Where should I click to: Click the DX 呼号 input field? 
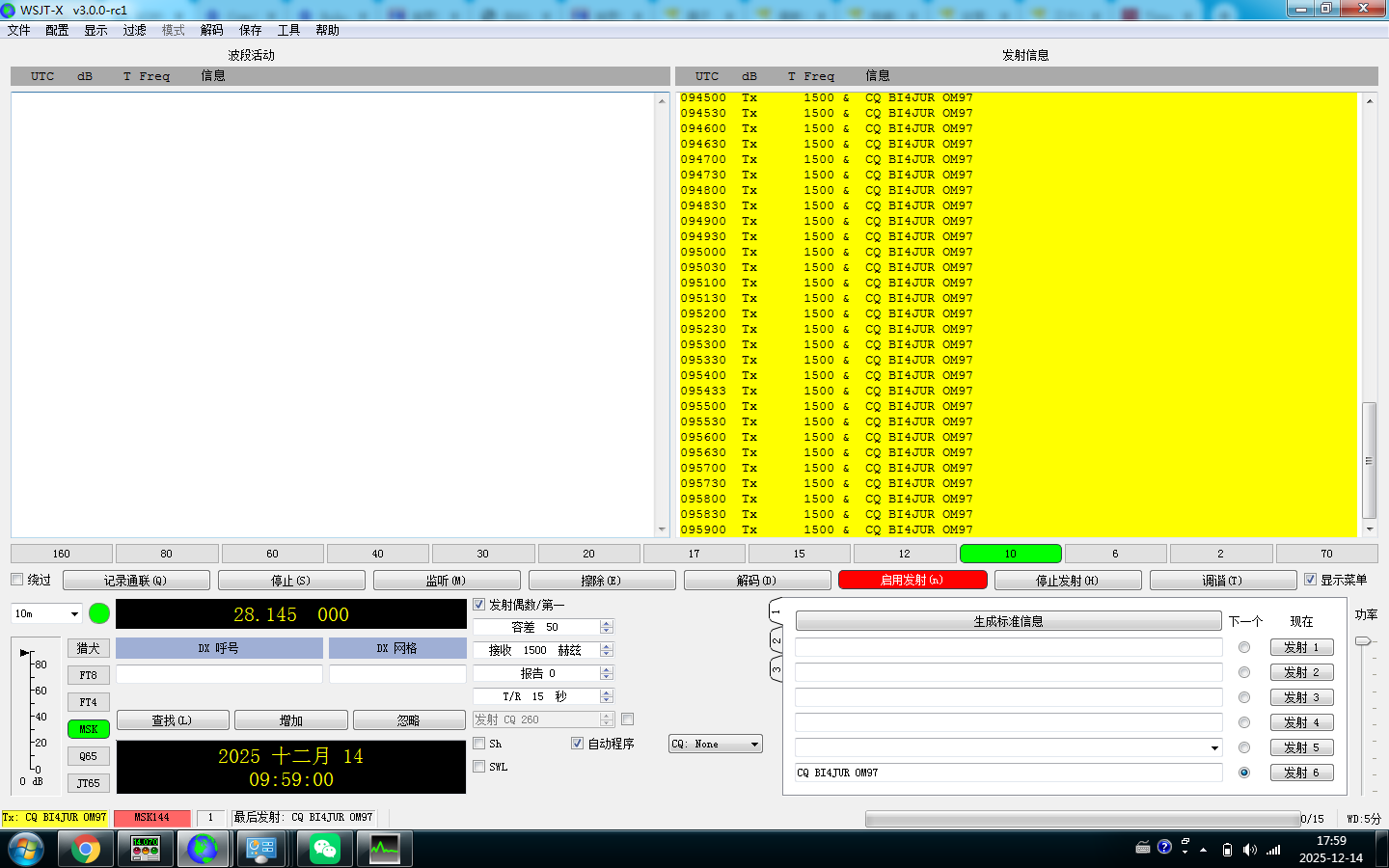[x=219, y=674]
